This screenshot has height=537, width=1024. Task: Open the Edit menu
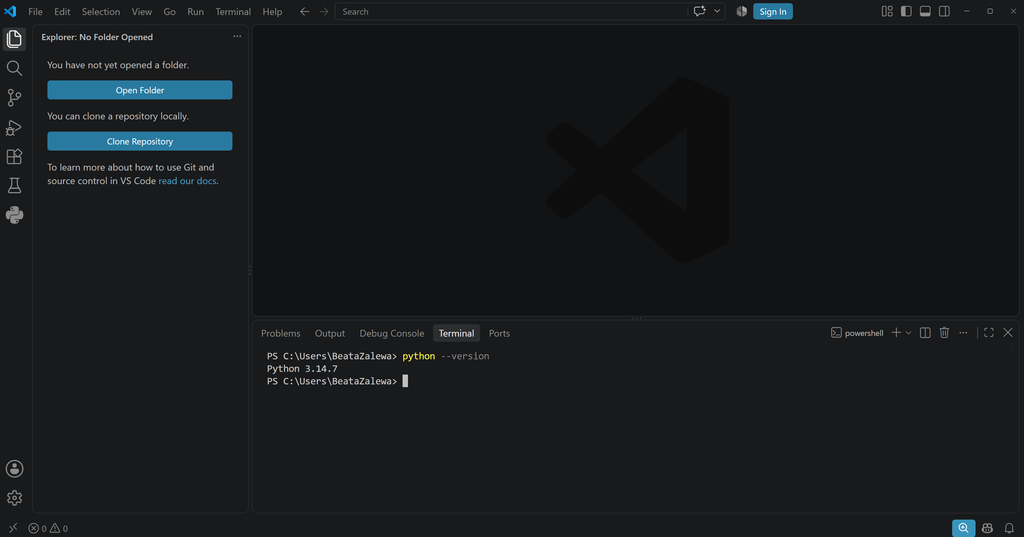click(62, 12)
